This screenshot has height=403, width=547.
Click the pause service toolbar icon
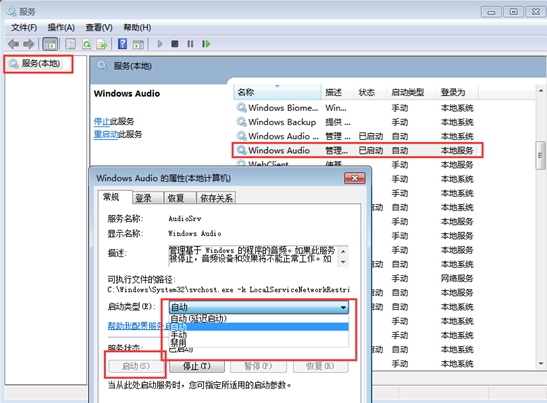click(x=190, y=44)
